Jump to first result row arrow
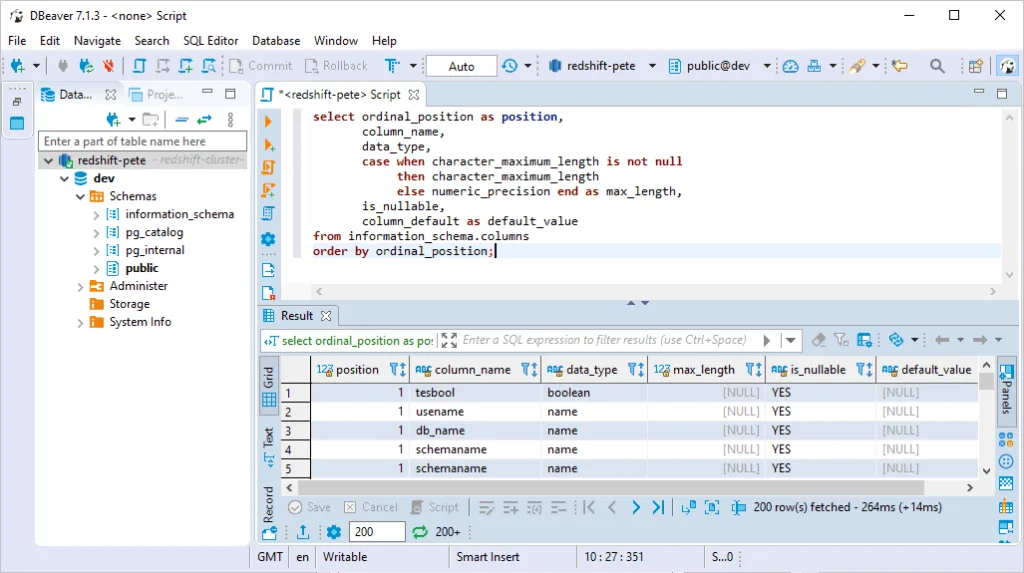The width and height of the screenshot is (1024, 573). (x=589, y=507)
